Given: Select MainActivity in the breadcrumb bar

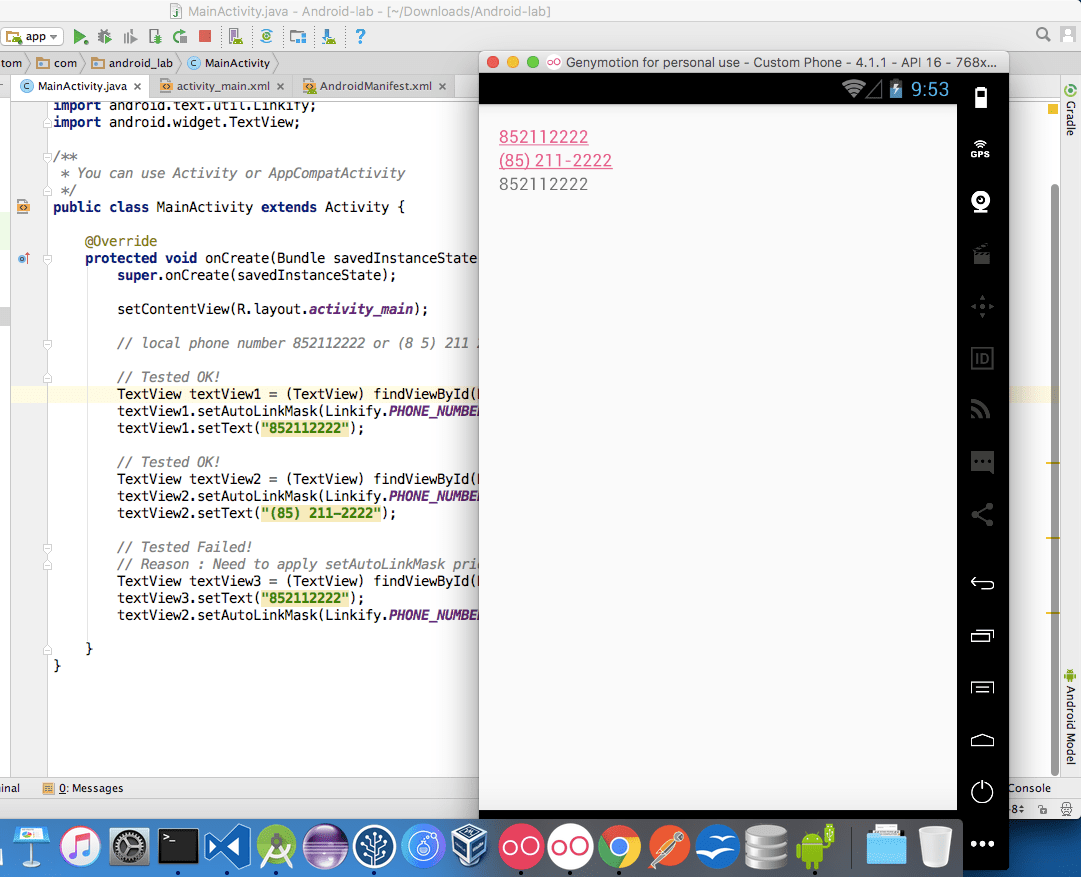Looking at the screenshot, I should pyautogui.click(x=230, y=63).
